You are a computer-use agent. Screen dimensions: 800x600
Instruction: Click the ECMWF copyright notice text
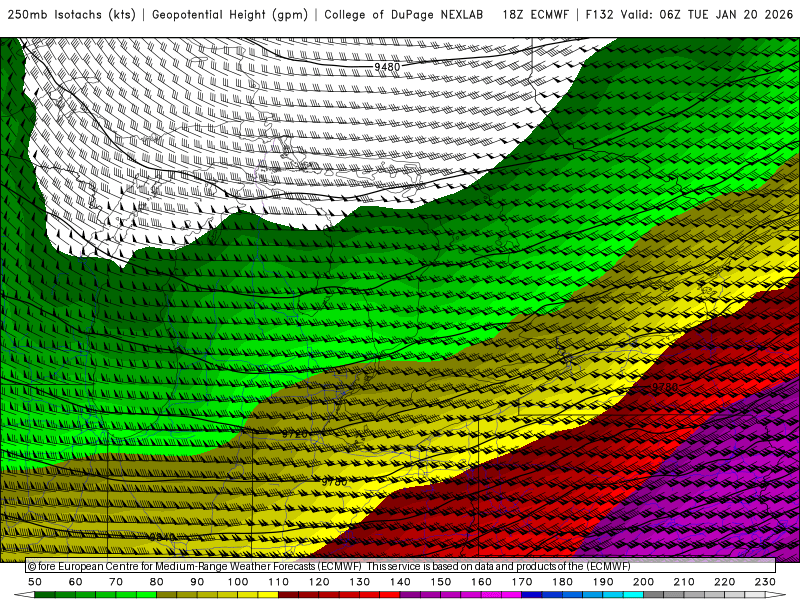[x=329, y=566]
